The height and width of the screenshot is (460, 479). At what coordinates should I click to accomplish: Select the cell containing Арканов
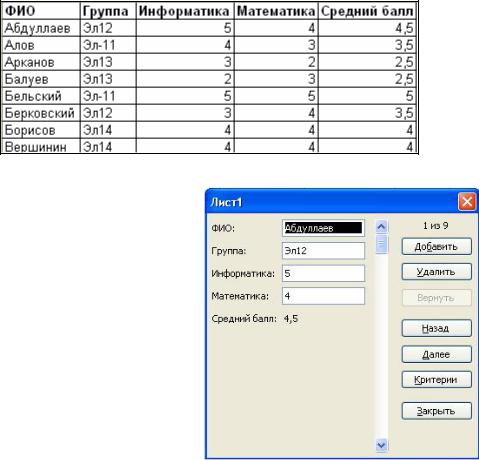[x=41, y=62]
